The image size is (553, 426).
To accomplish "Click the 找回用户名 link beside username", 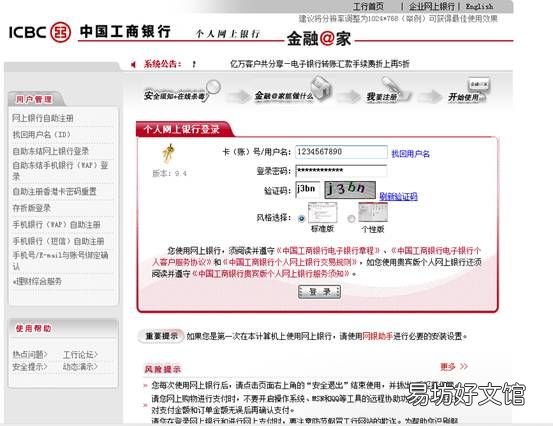I will [x=411, y=154].
